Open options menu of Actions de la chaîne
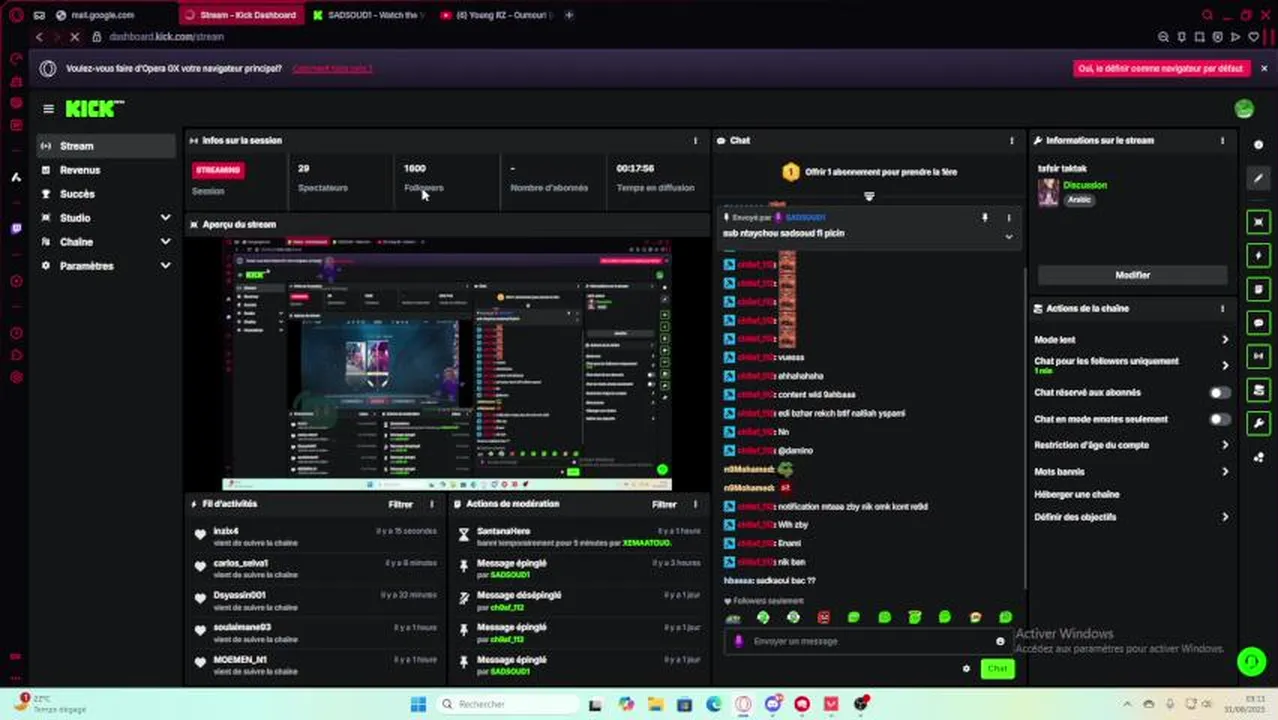The height and width of the screenshot is (720, 1278). coord(1222,309)
